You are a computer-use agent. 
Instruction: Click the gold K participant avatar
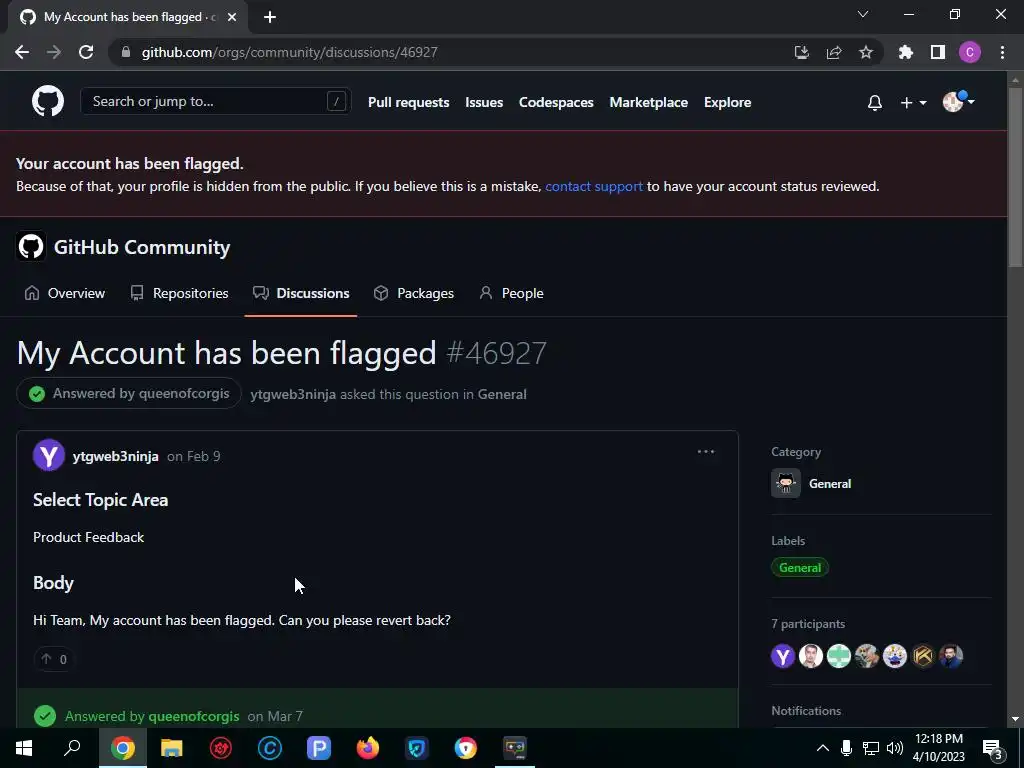point(923,656)
